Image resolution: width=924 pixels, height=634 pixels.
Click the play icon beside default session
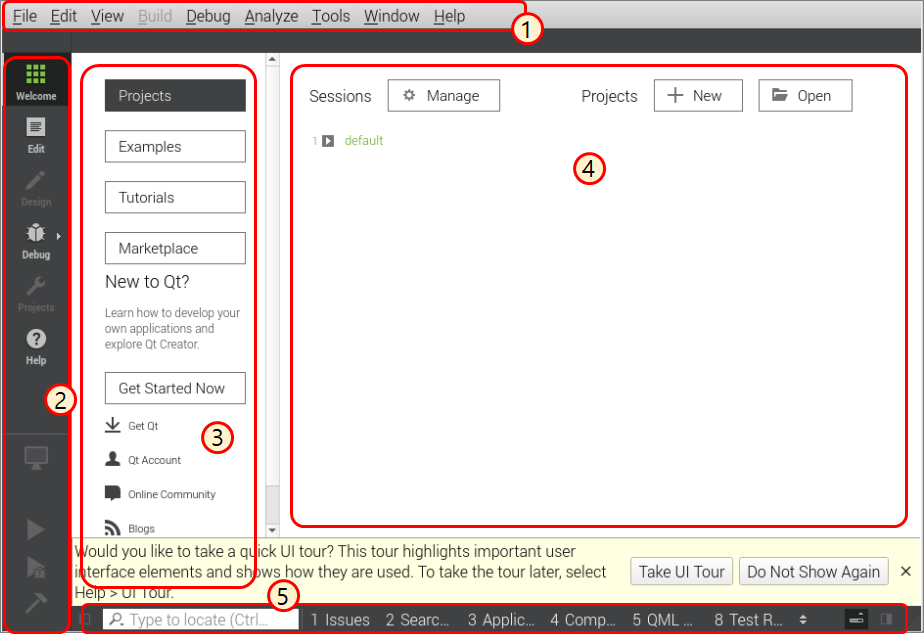(x=328, y=141)
